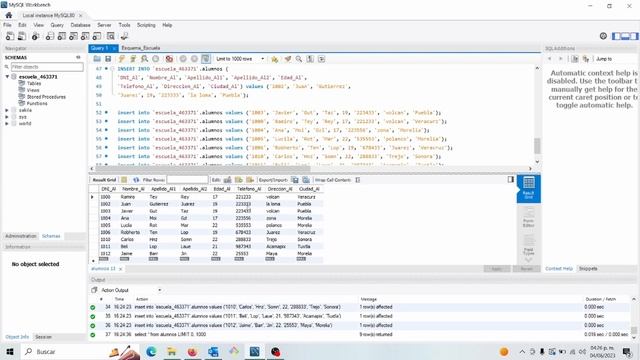Open the home screen tab icon

9,15
